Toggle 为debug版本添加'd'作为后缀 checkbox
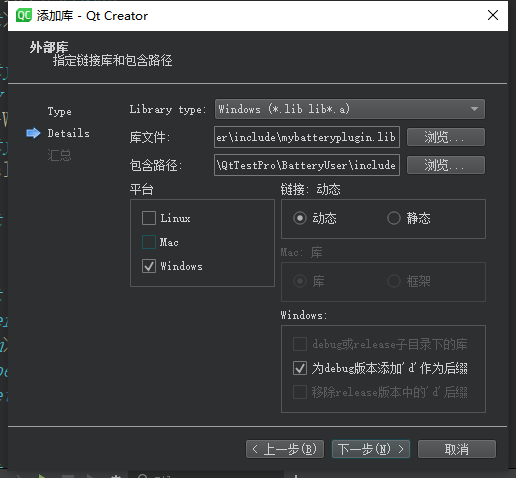516x478 pixels. pos(300,368)
